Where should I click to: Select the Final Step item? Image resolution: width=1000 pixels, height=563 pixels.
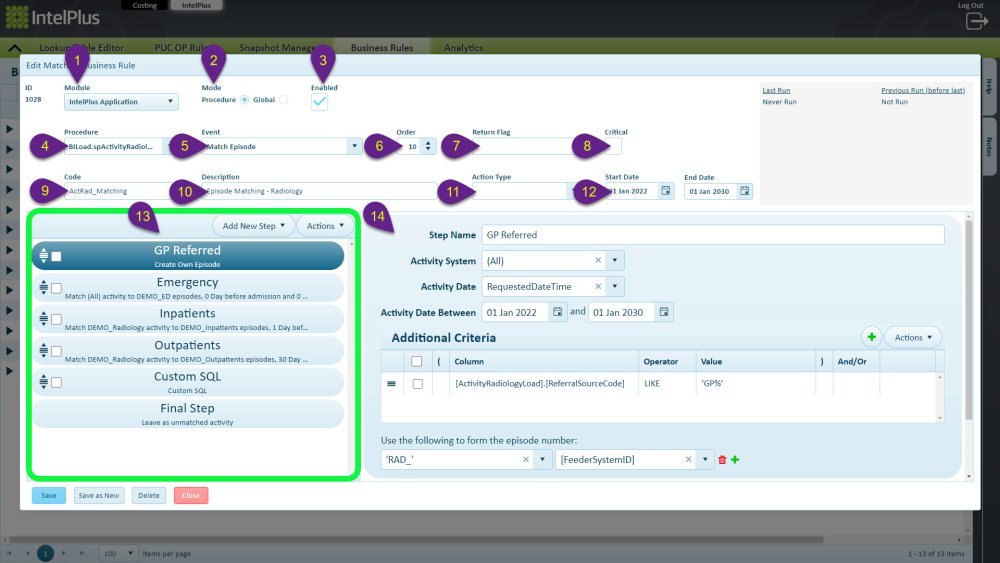coord(188,413)
